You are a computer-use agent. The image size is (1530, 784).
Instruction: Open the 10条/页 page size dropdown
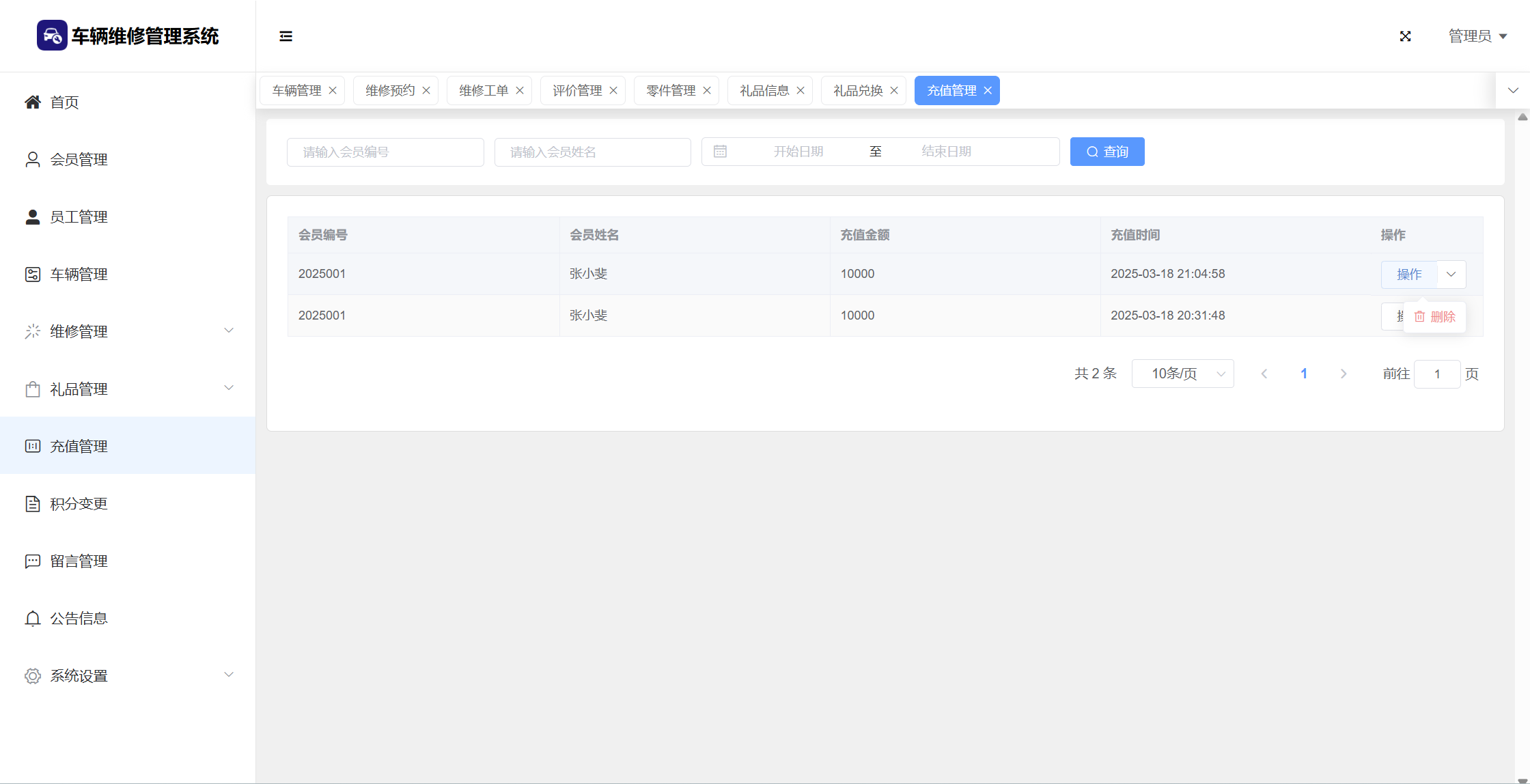pos(1182,374)
